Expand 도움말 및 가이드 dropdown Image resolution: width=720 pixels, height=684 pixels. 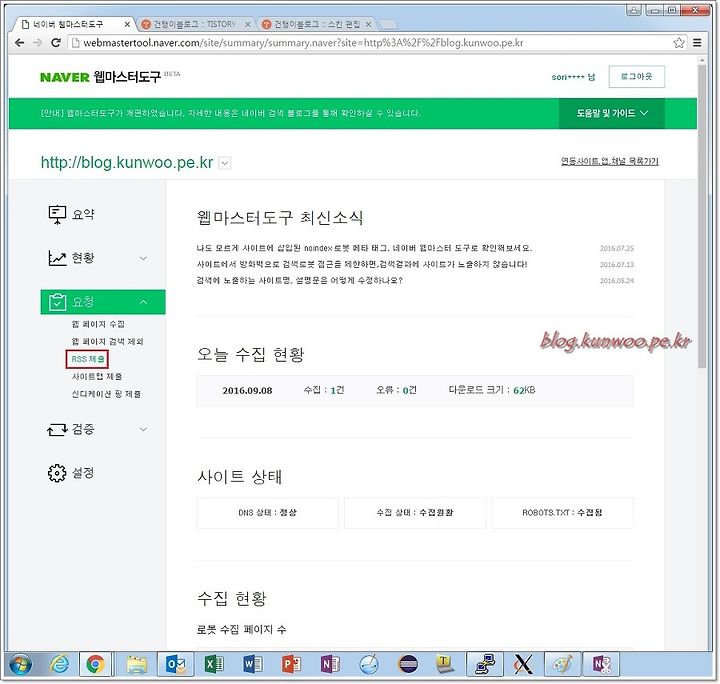click(612, 113)
